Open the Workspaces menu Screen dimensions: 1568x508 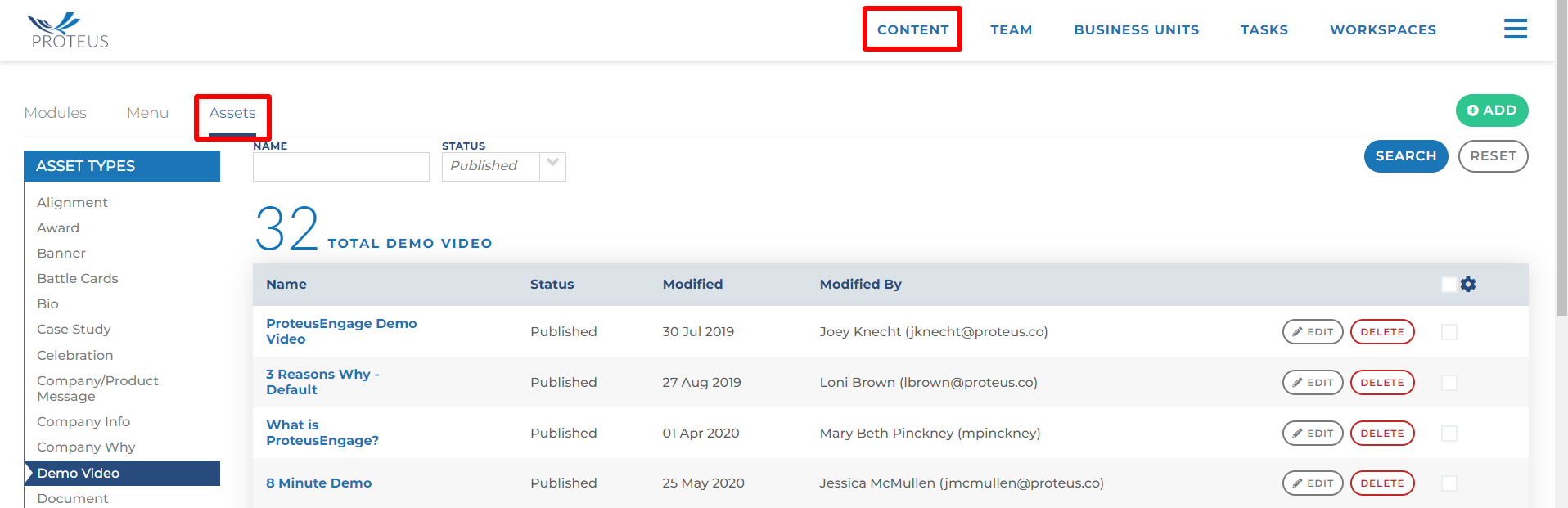[1382, 29]
